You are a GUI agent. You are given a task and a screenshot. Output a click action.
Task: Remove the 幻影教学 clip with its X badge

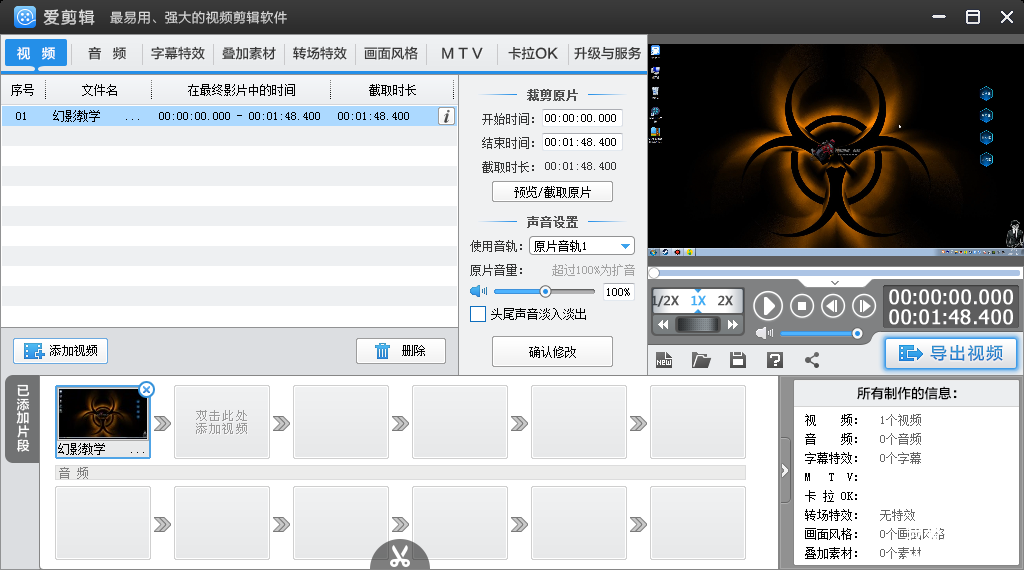[x=146, y=390]
